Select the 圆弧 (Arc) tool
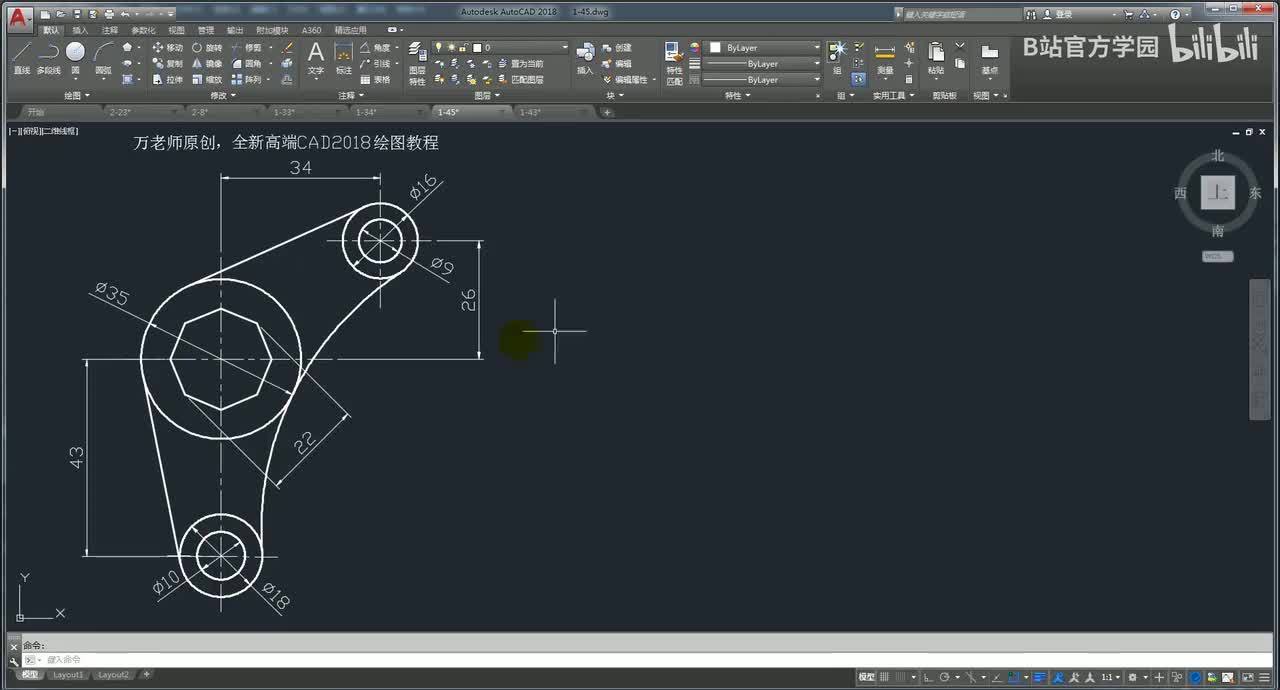The image size is (1280, 690). tap(103, 58)
